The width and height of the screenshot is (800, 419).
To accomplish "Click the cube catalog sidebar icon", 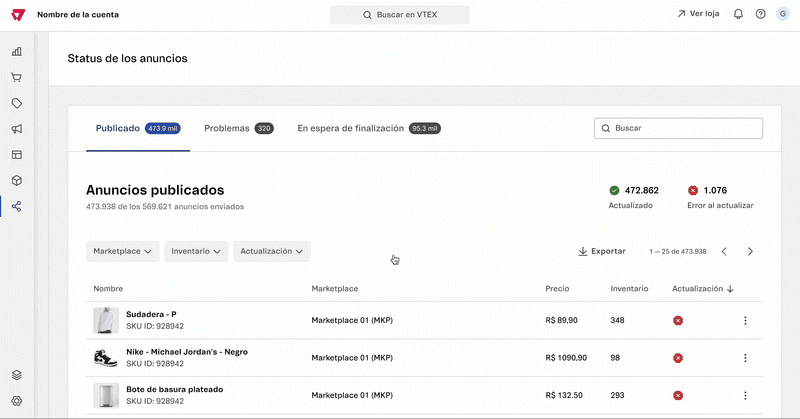I will coord(17,181).
